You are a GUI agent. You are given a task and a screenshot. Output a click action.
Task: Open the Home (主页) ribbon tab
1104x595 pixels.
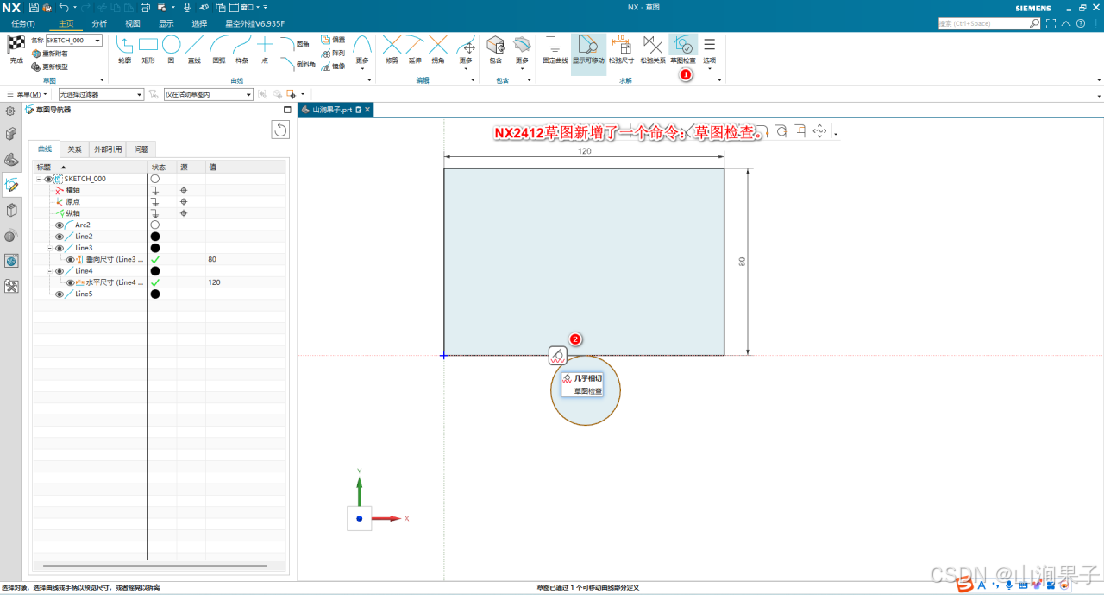66,24
